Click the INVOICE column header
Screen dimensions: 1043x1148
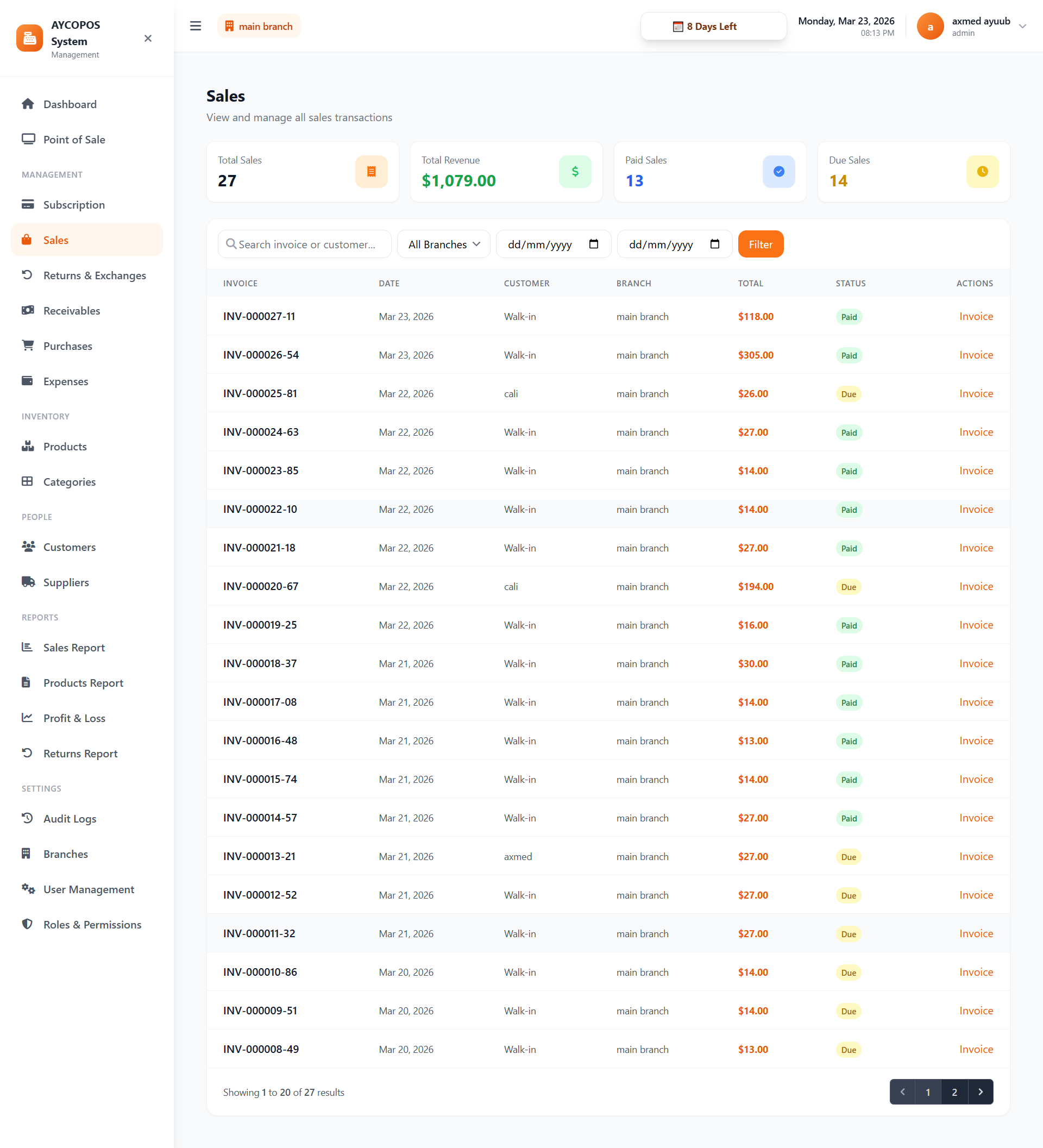tap(240, 283)
